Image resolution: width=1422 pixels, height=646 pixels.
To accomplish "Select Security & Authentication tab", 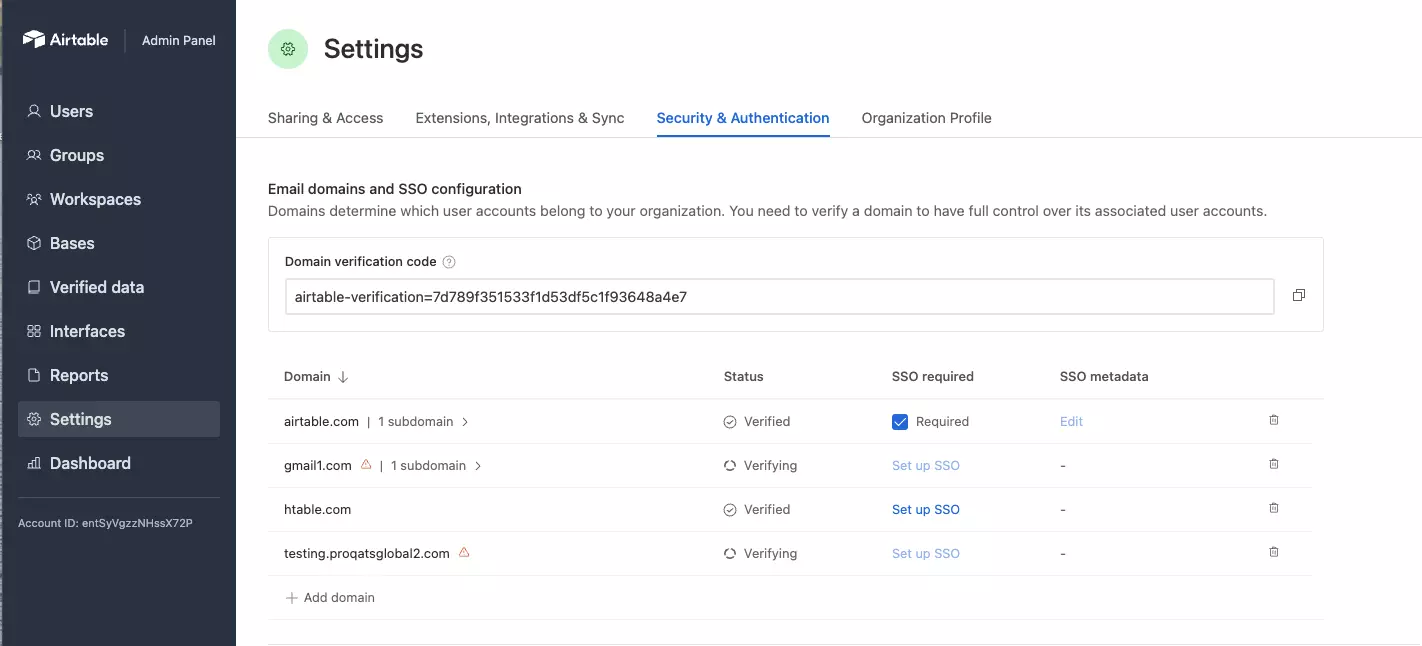I will (x=743, y=118).
